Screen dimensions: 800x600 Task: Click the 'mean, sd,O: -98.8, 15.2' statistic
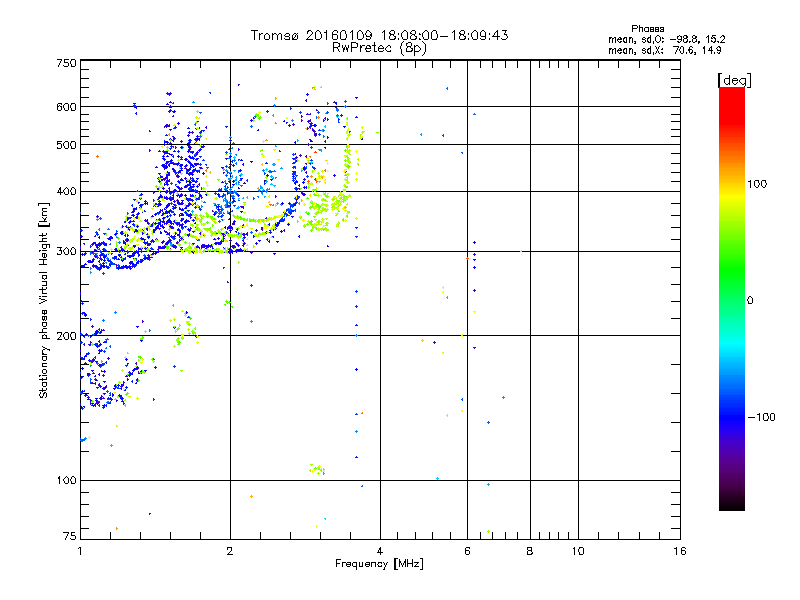(667, 39)
